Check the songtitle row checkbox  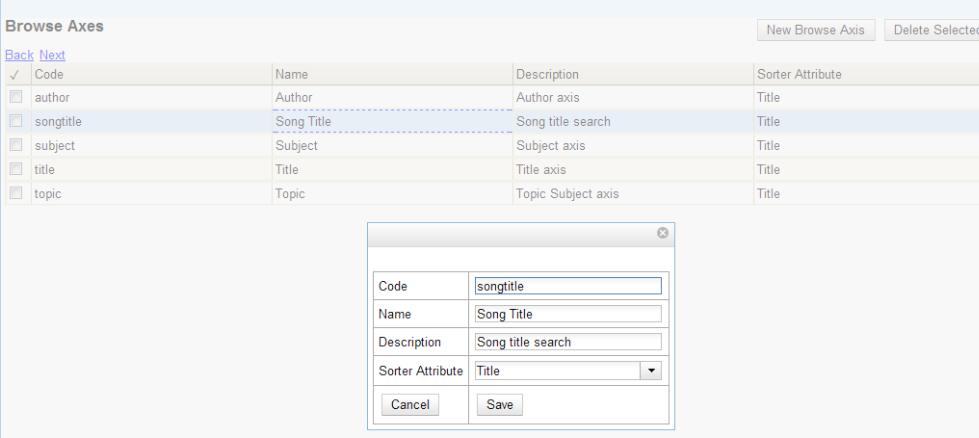[16, 122]
